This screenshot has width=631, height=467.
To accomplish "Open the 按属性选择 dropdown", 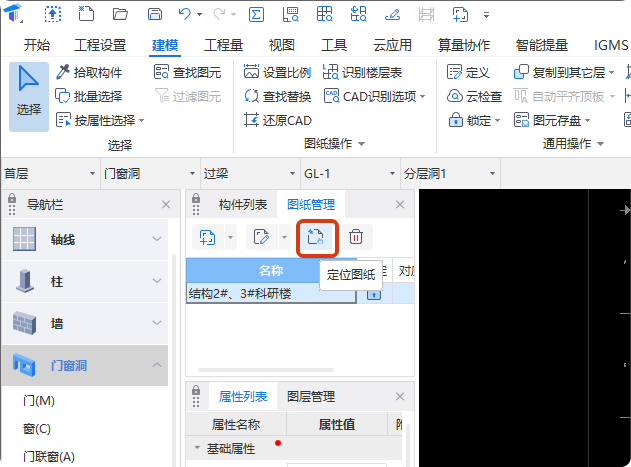I will [142, 120].
